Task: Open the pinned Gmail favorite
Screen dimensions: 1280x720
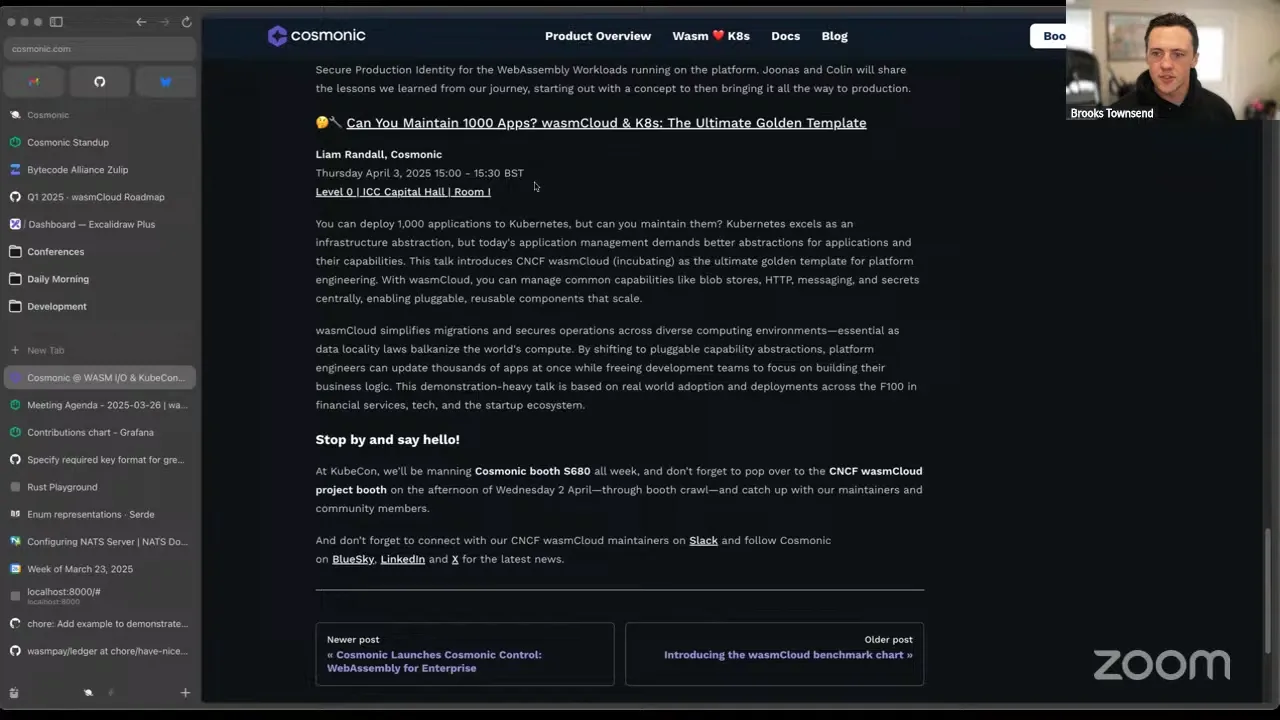Action: (x=34, y=82)
